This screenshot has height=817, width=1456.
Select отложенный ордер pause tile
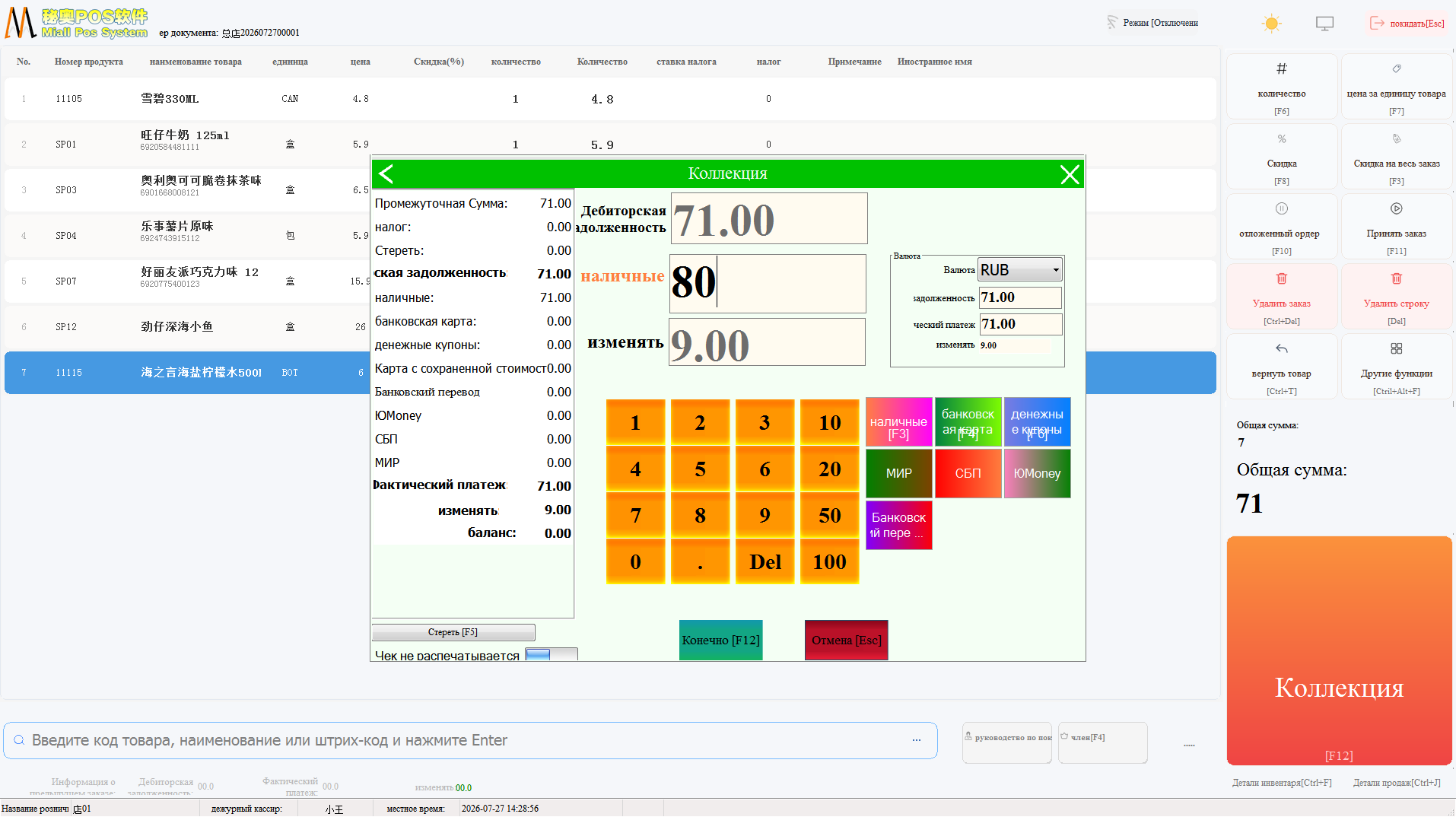[1282, 227]
